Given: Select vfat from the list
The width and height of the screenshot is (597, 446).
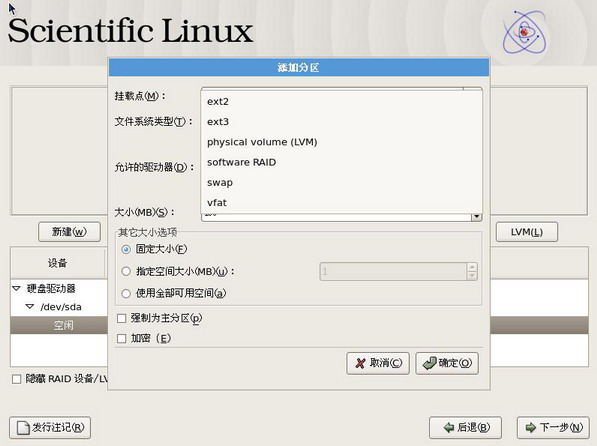Looking at the screenshot, I should 341,203.
